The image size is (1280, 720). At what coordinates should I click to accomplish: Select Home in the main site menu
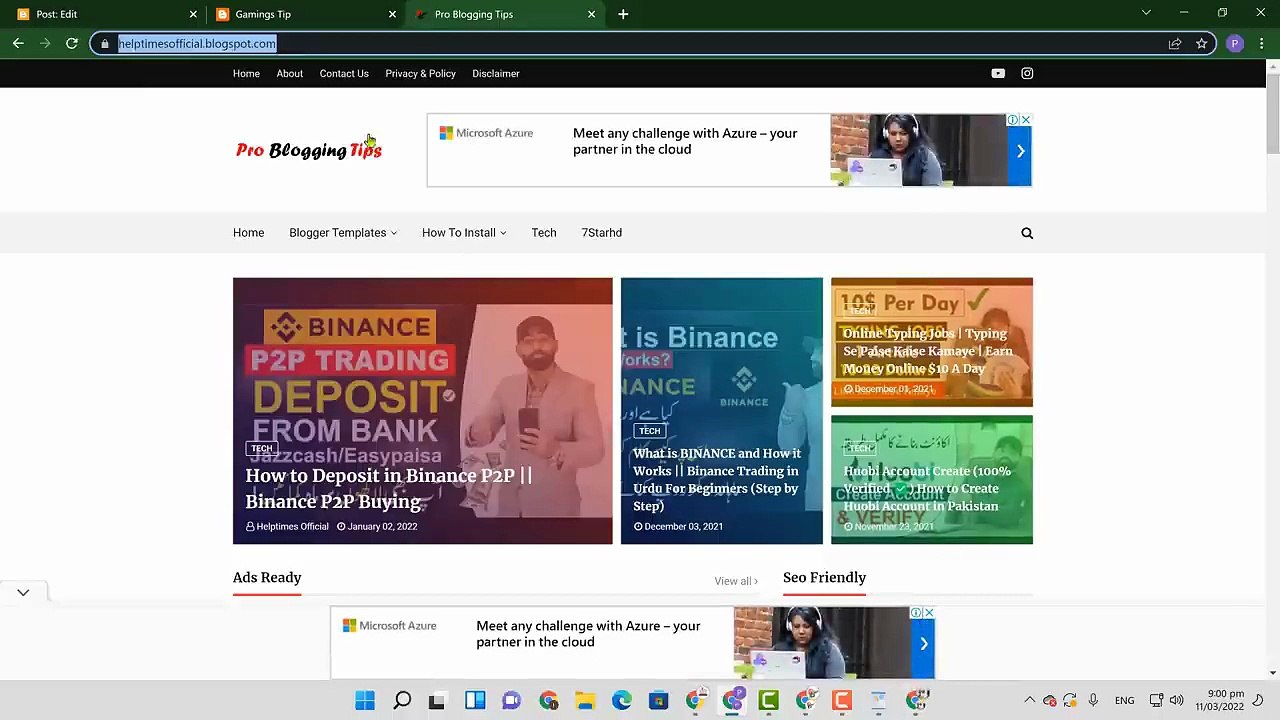(x=249, y=233)
